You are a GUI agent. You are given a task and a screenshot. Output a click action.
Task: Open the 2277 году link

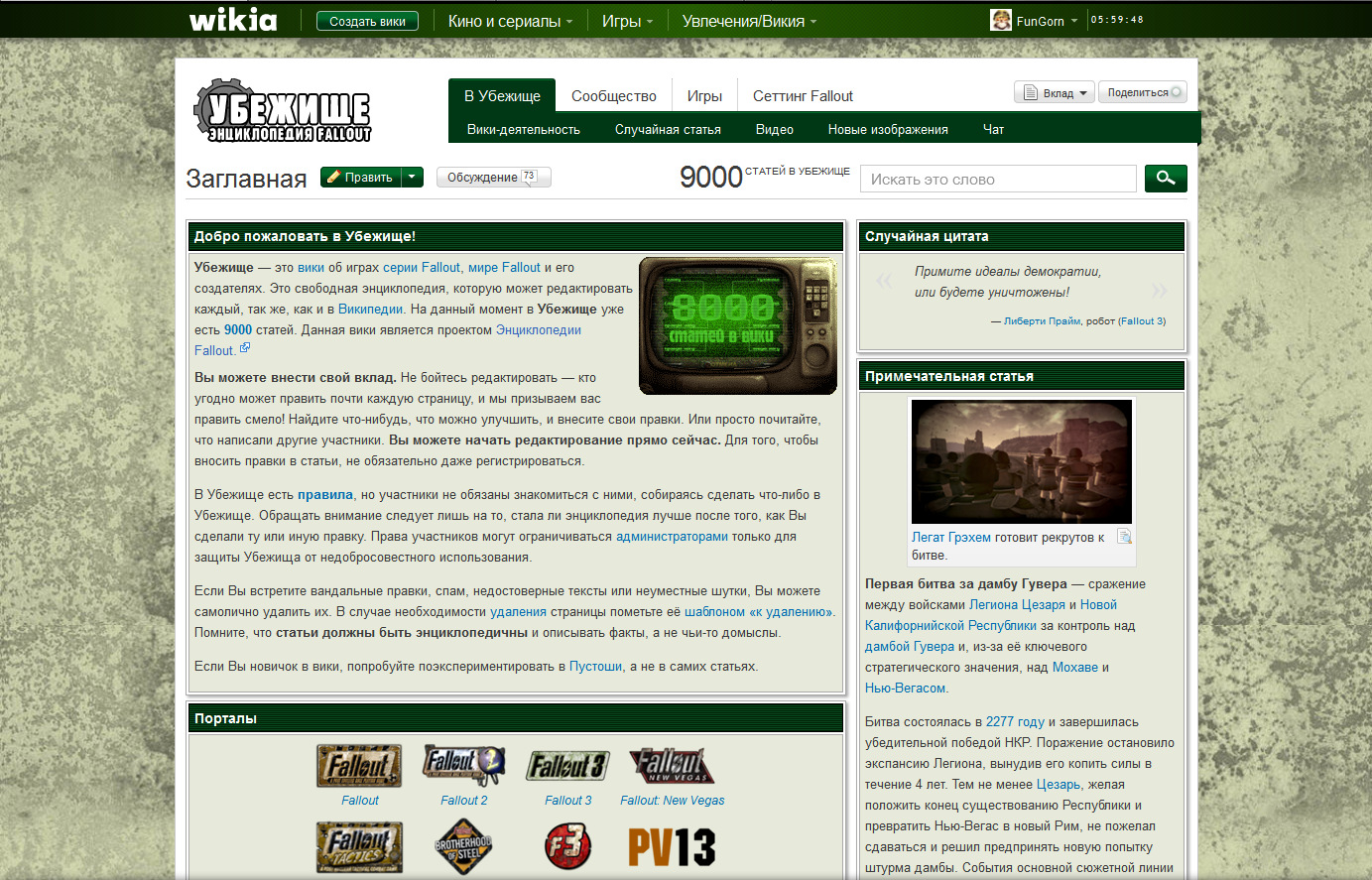tap(1015, 721)
